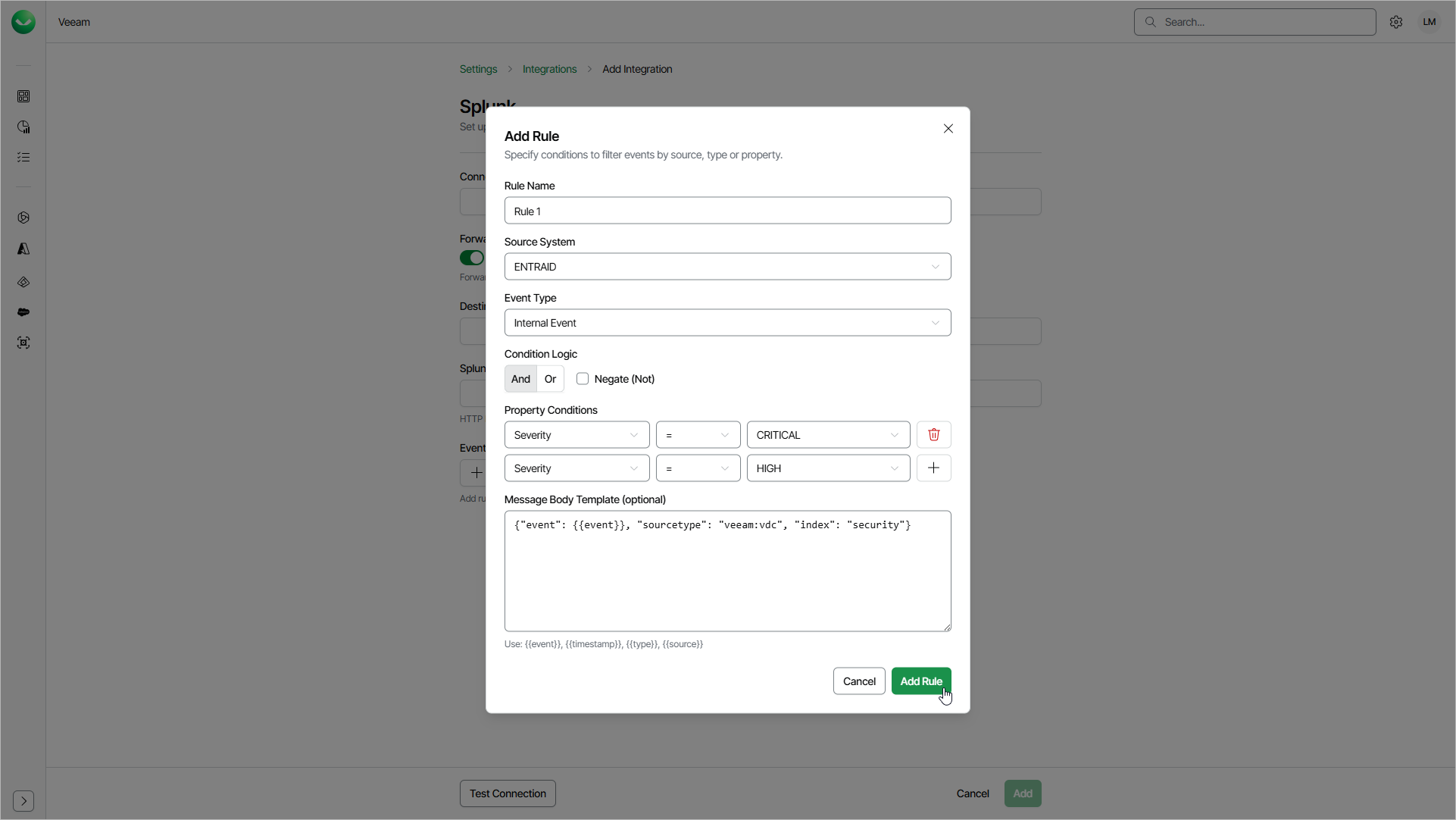The width and height of the screenshot is (1456, 820).
Task: Focus the Message Body Template textarea
Action: 728,571
